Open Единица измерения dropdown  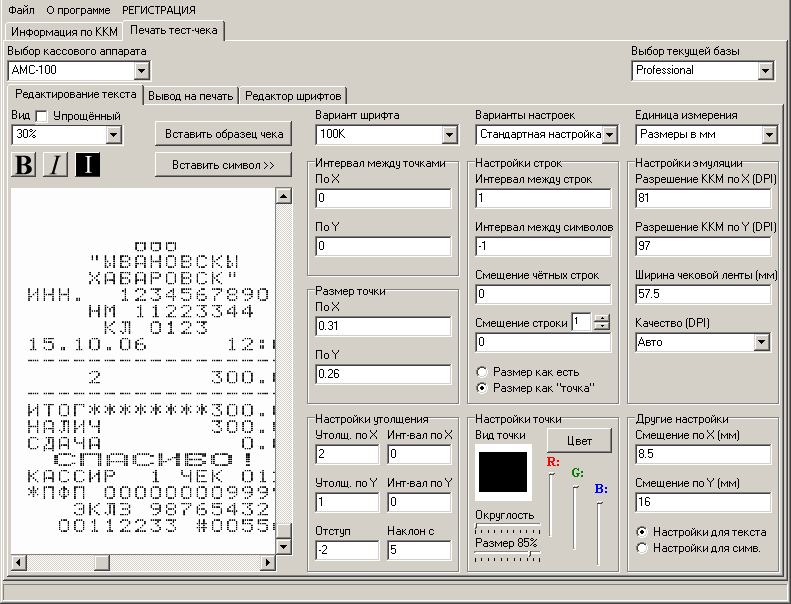pos(768,134)
